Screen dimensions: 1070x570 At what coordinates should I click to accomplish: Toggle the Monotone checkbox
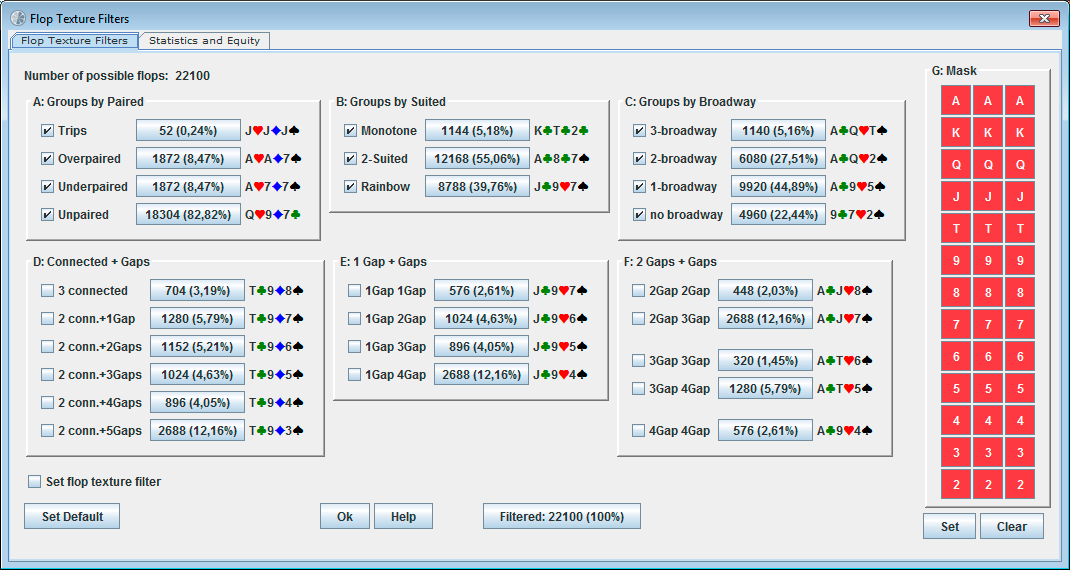tap(350, 130)
